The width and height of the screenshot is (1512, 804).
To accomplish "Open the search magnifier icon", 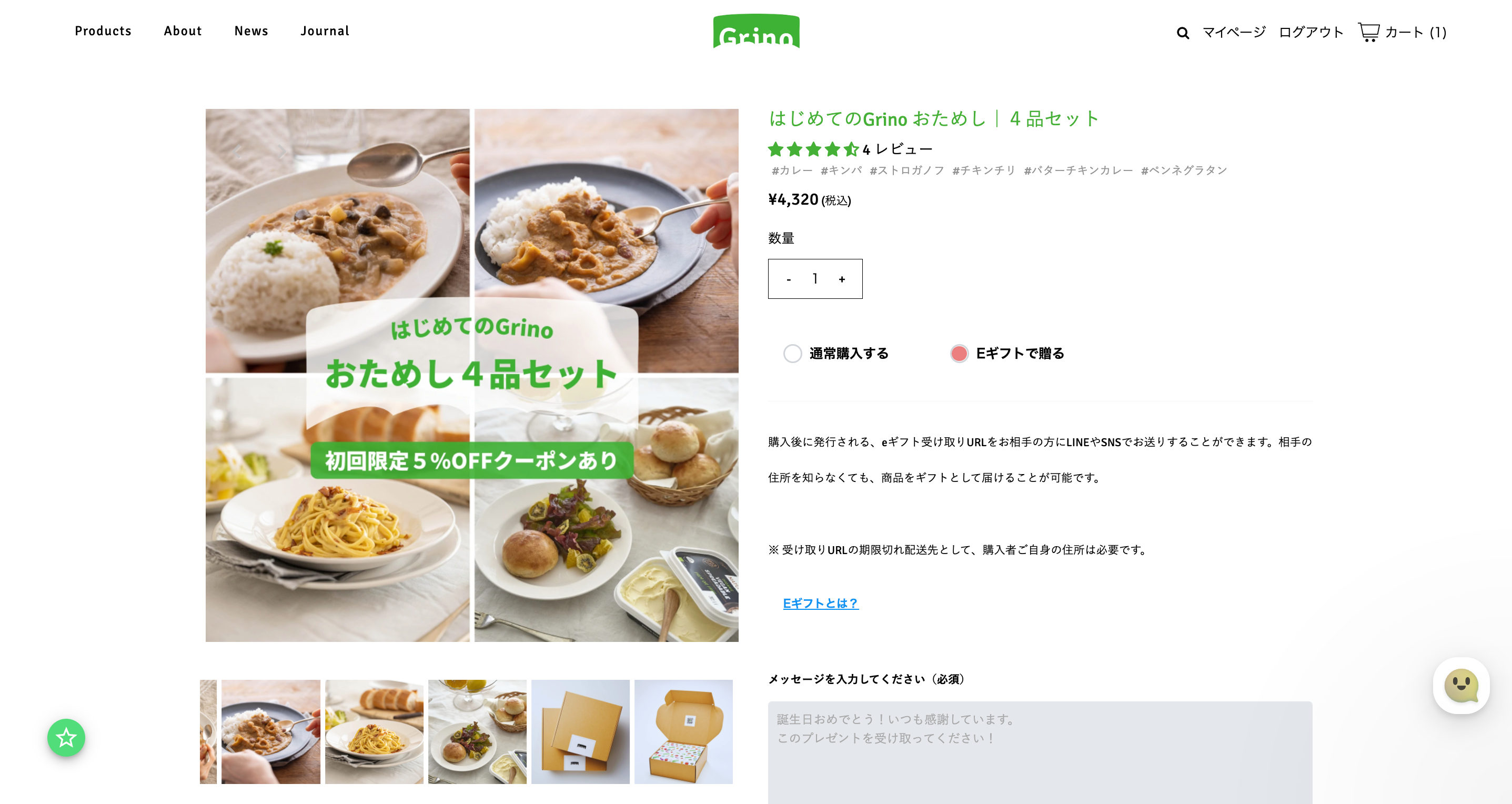I will point(1182,33).
